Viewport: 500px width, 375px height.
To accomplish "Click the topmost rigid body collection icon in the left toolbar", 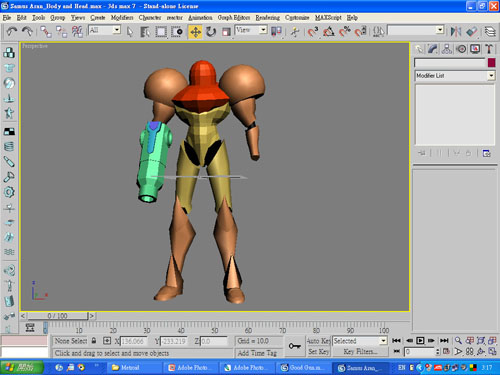I will tap(9, 52).
